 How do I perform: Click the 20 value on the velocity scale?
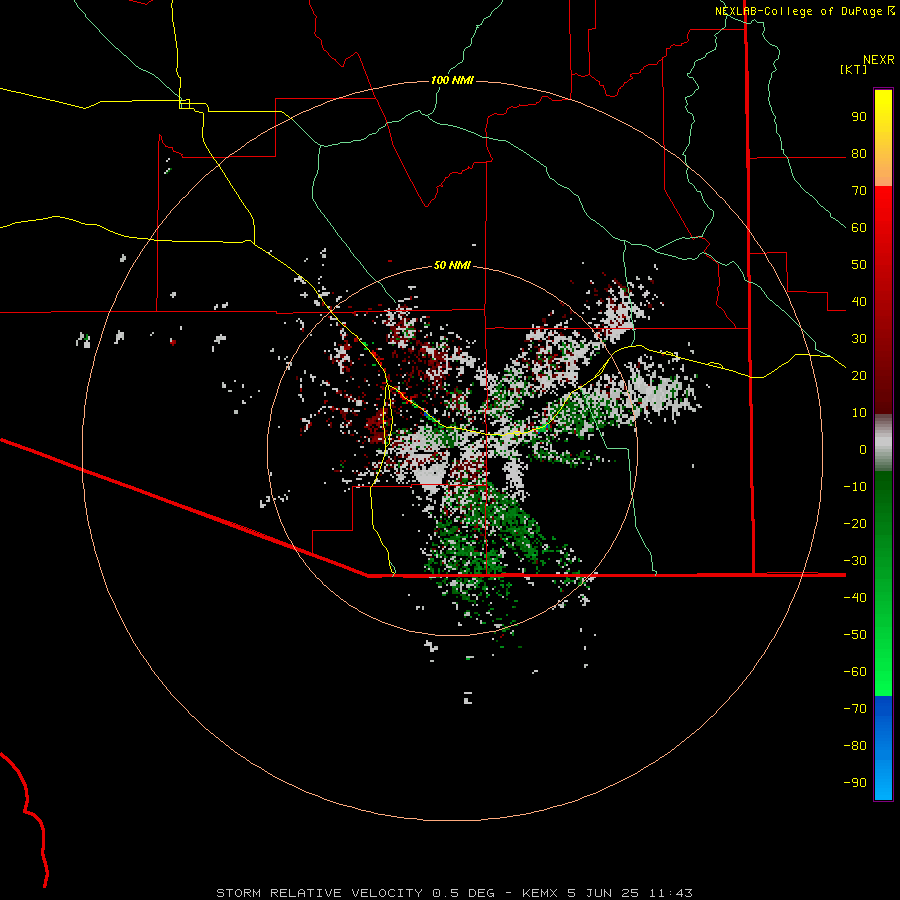[x=859, y=376]
